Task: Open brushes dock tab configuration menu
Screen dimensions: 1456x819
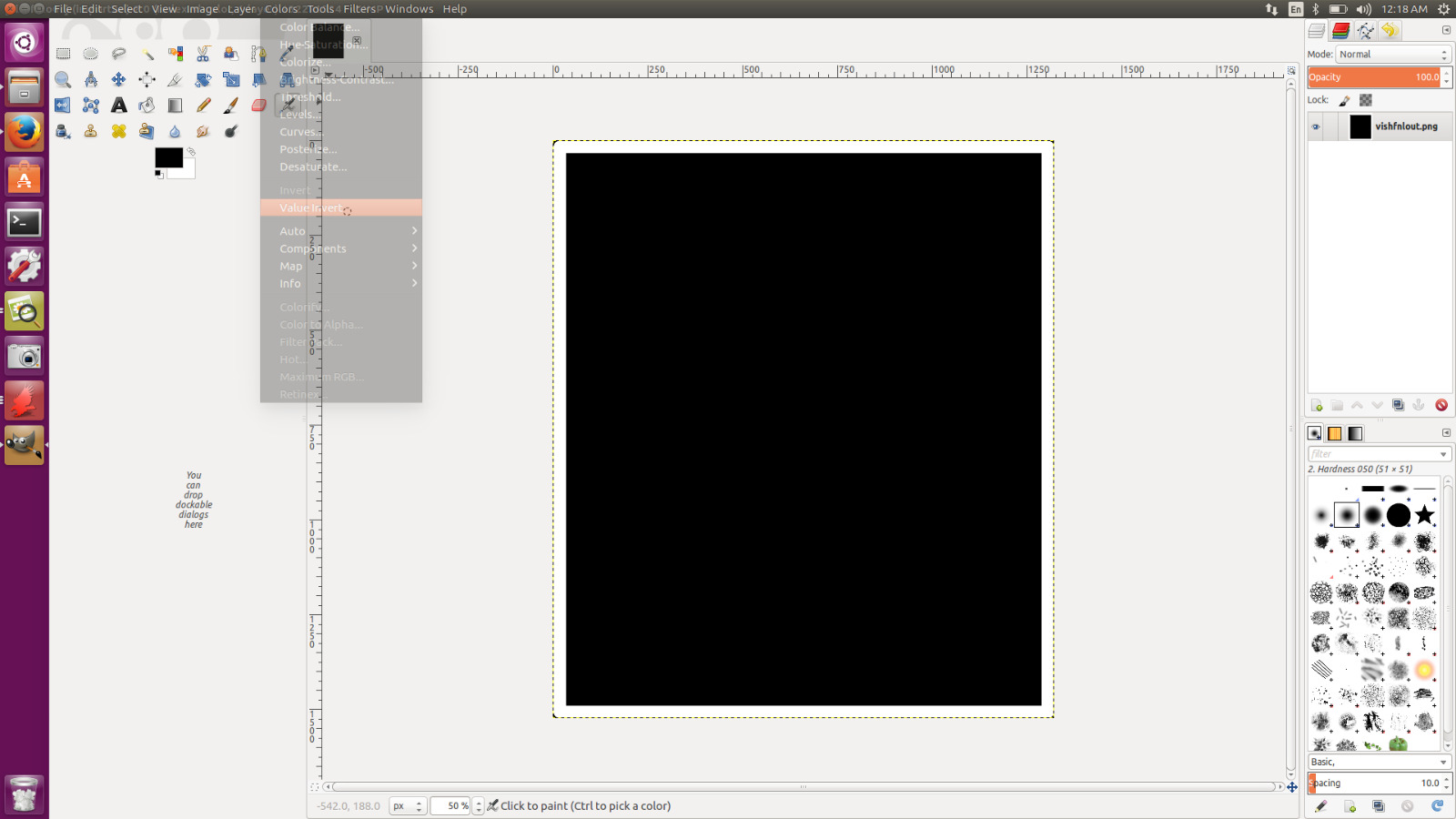Action: click(1446, 433)
